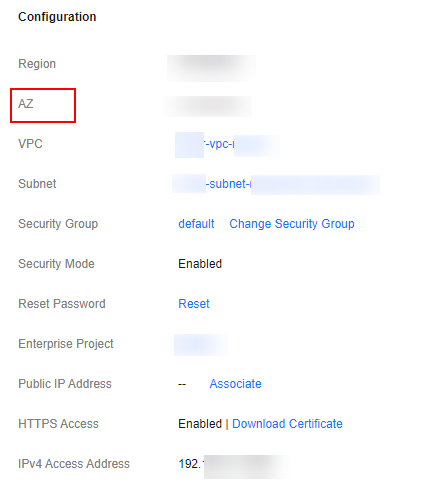426x497 pixels.
Task: Click the Subnet label
Action: [x=37, y=184]
